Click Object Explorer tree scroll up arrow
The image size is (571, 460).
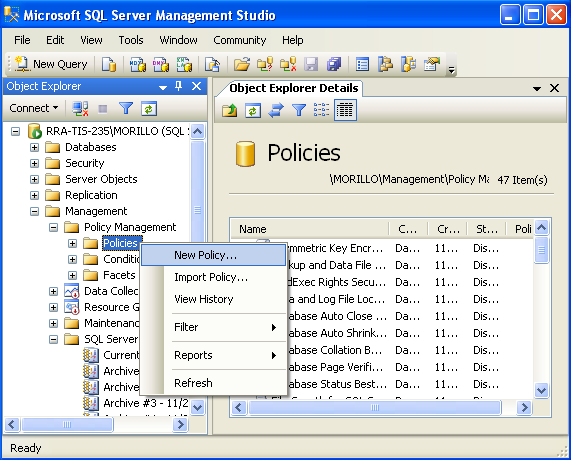tap(197, 131)
